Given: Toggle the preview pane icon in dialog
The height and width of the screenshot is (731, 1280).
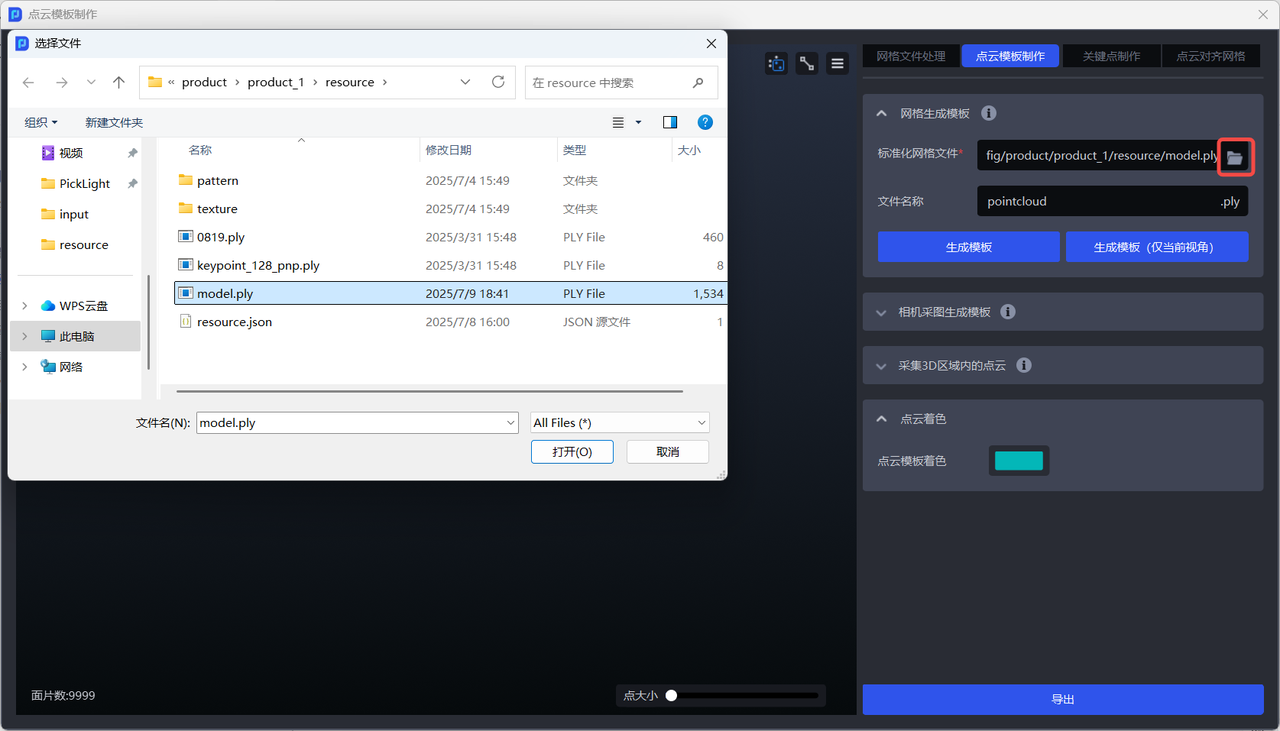Looking at the screenshot, I should point(670,122).
